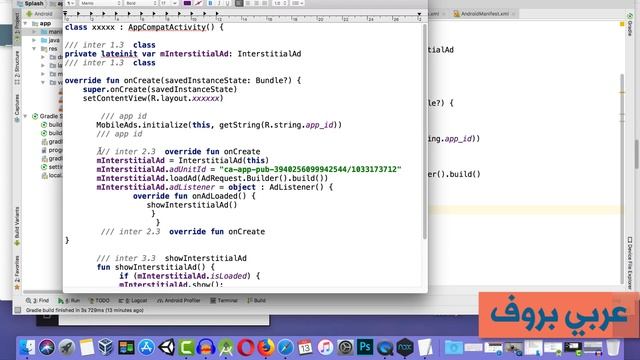Click Android Studio icon in dock
The height and width of the screenshot is (360, 640).
(x=226, y=347)
